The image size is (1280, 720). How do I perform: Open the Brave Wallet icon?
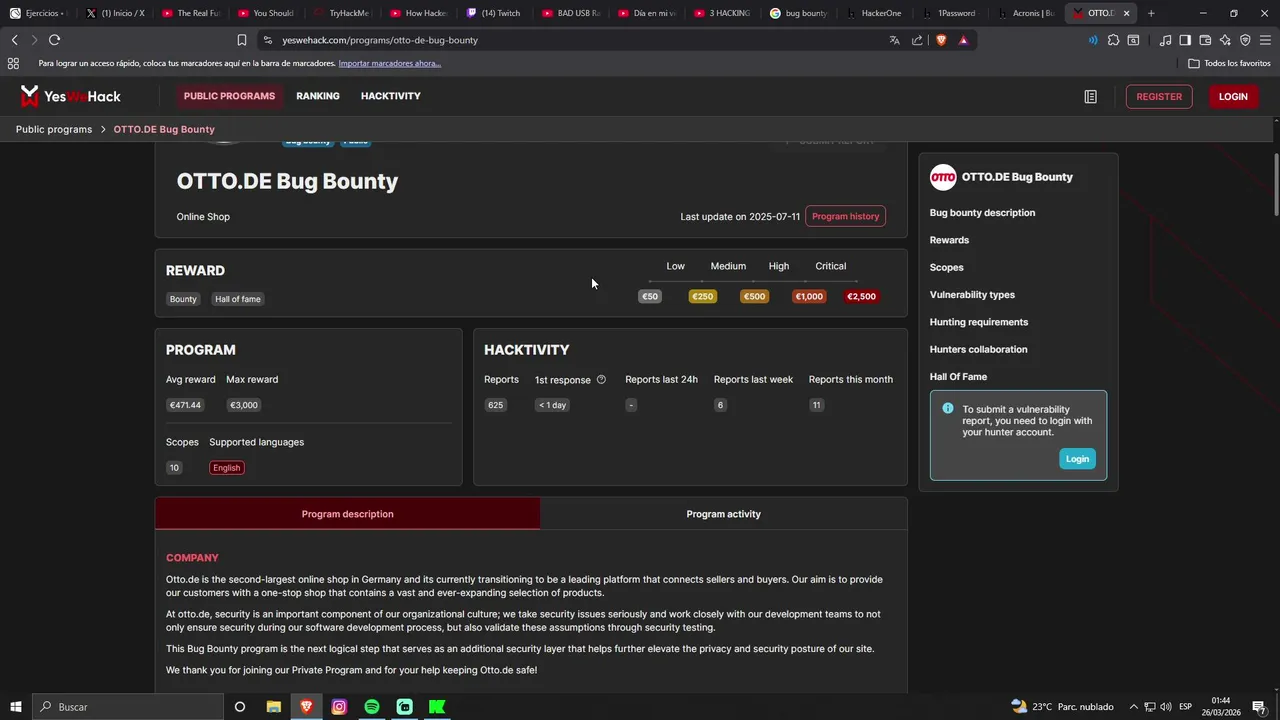(x=1205, y=40)
